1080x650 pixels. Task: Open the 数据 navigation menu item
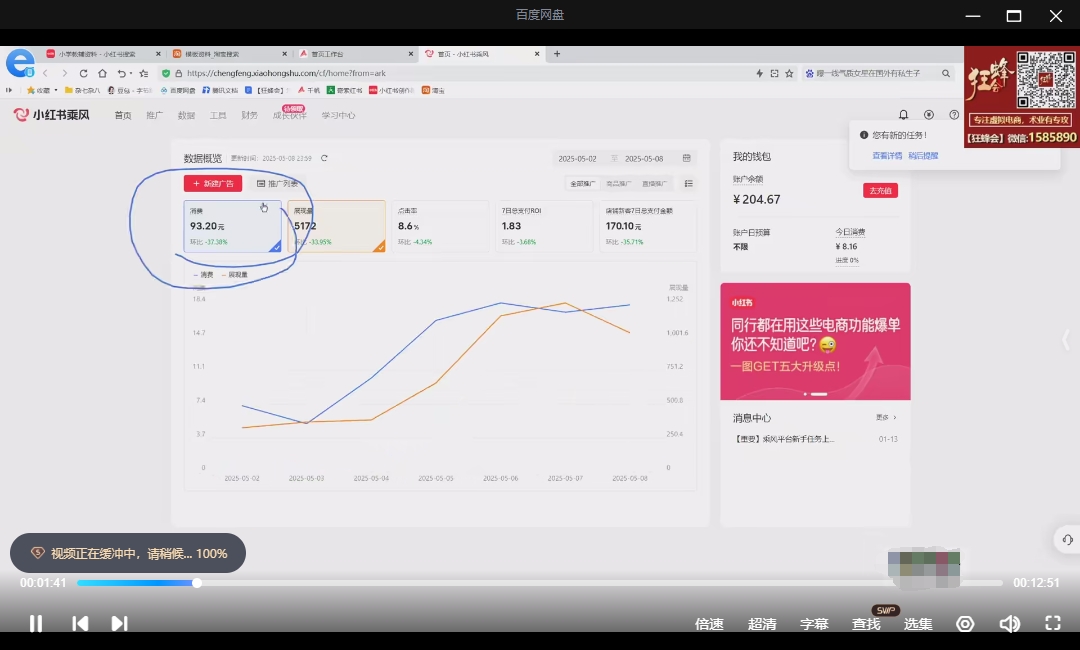click(x=186, y=116)
